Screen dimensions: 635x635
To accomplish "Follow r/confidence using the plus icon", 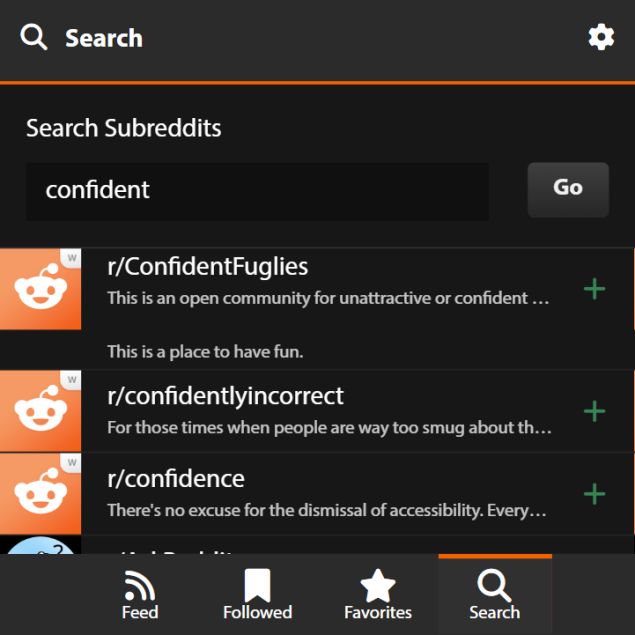I will 594,494.
